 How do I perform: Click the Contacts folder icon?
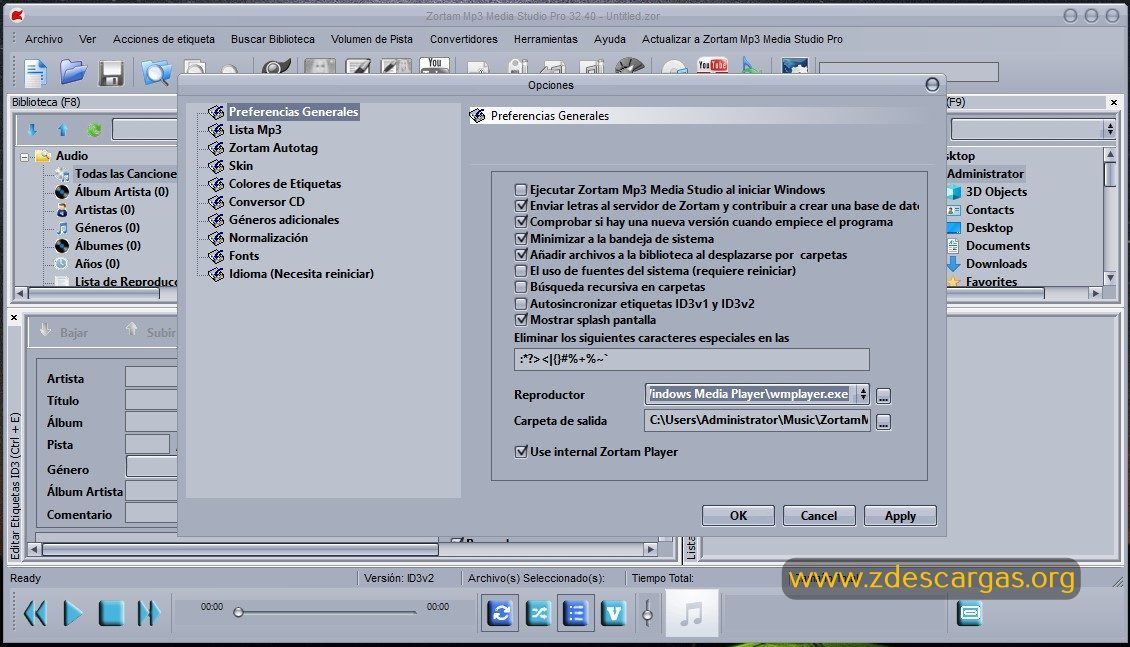point(953,210)
